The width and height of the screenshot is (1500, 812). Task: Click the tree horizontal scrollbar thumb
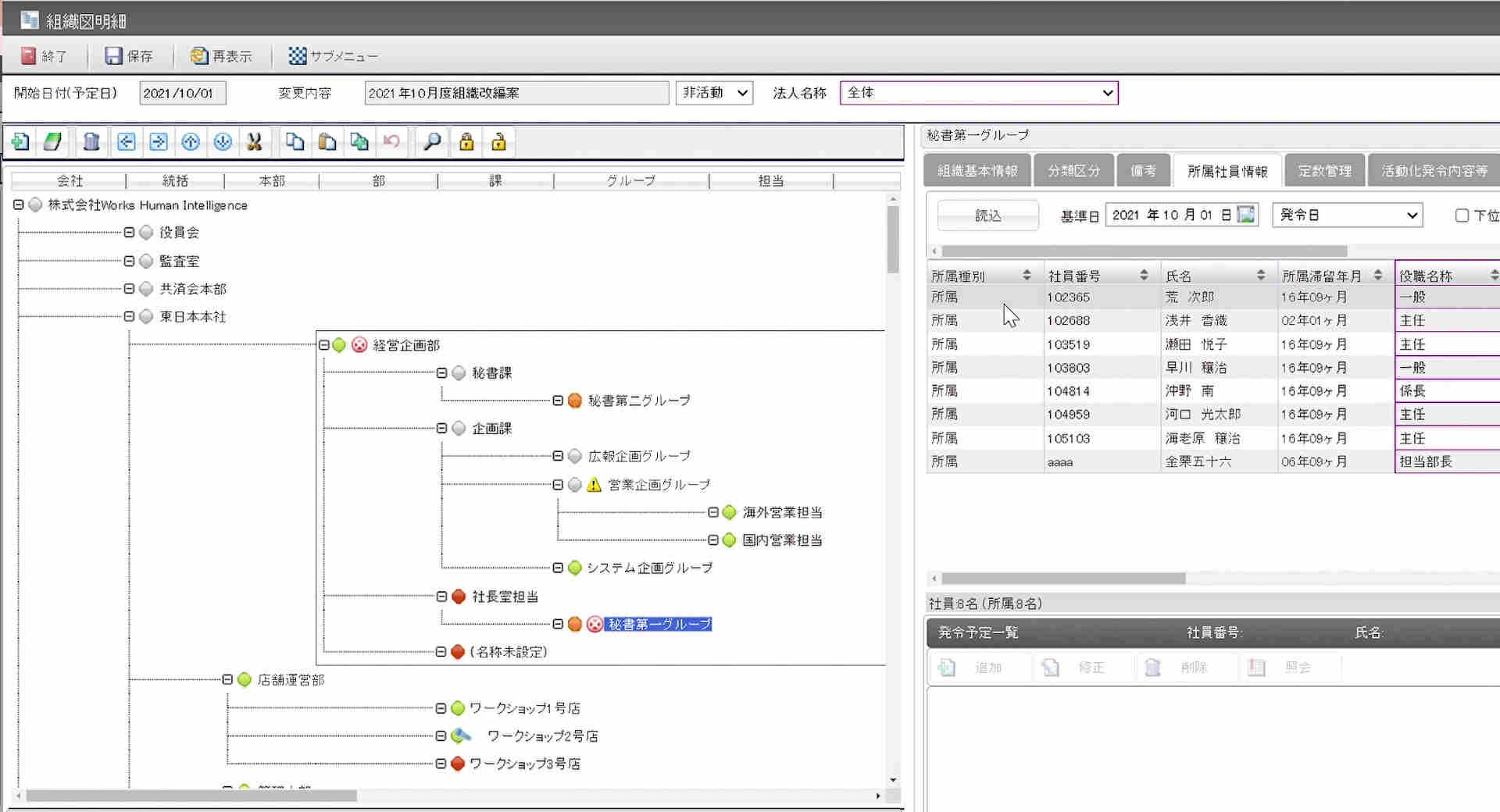click(x=191, y=796)
